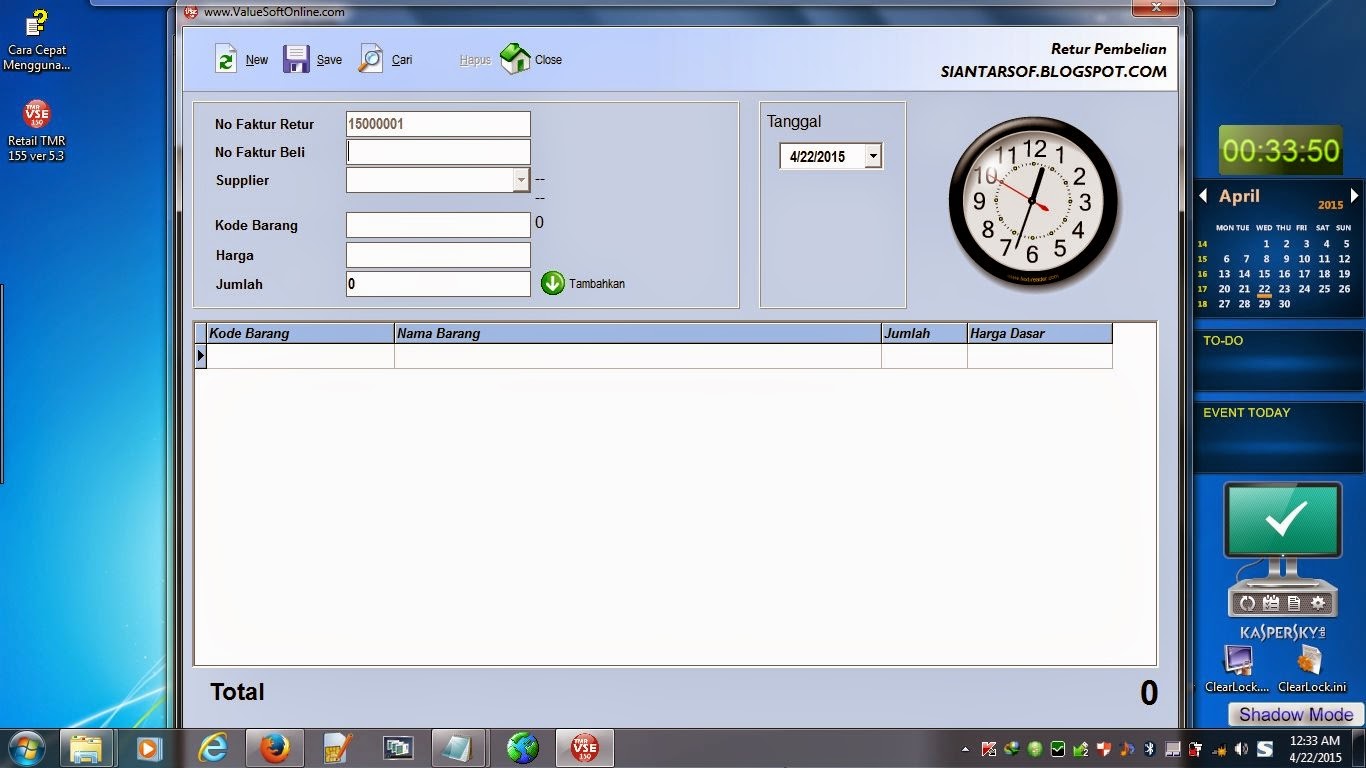The image size is (1366, 768).
Task: Select the first grid row indicator
Action: click(x=201, y=356)
